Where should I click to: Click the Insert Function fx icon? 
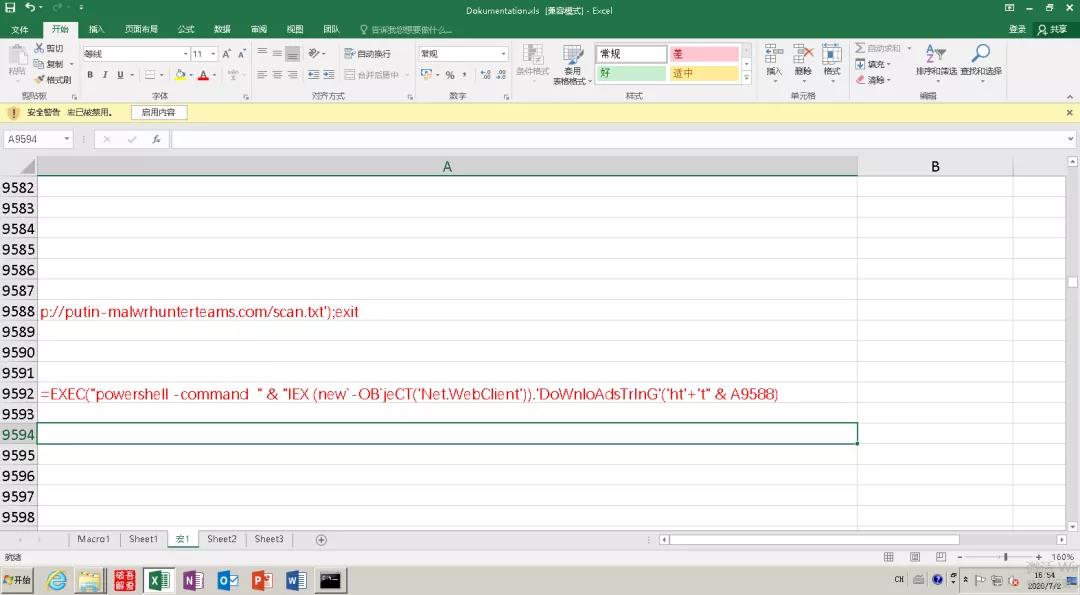click(x=156, y=139)
